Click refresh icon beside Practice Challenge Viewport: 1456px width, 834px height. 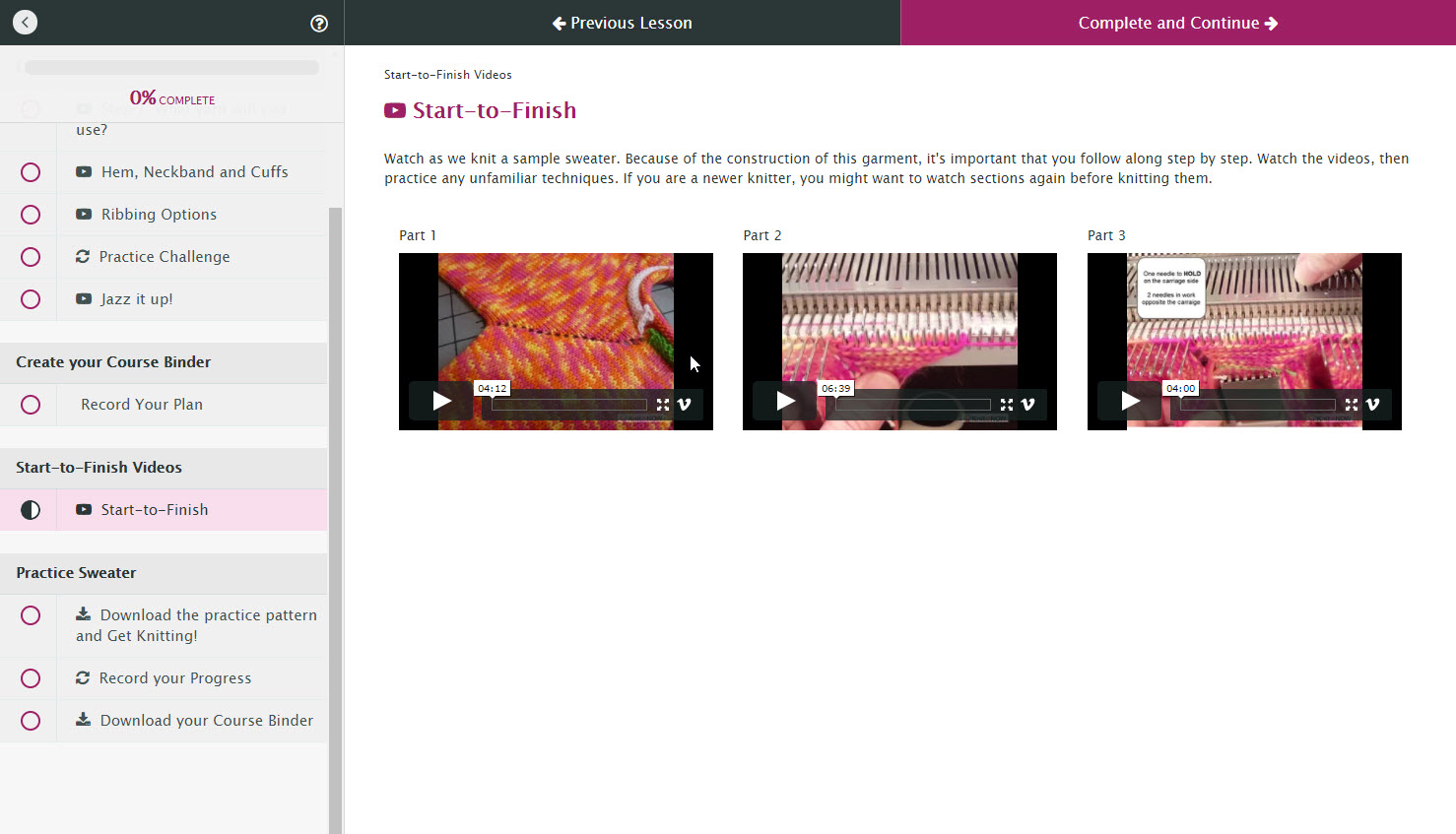point(83,256)
